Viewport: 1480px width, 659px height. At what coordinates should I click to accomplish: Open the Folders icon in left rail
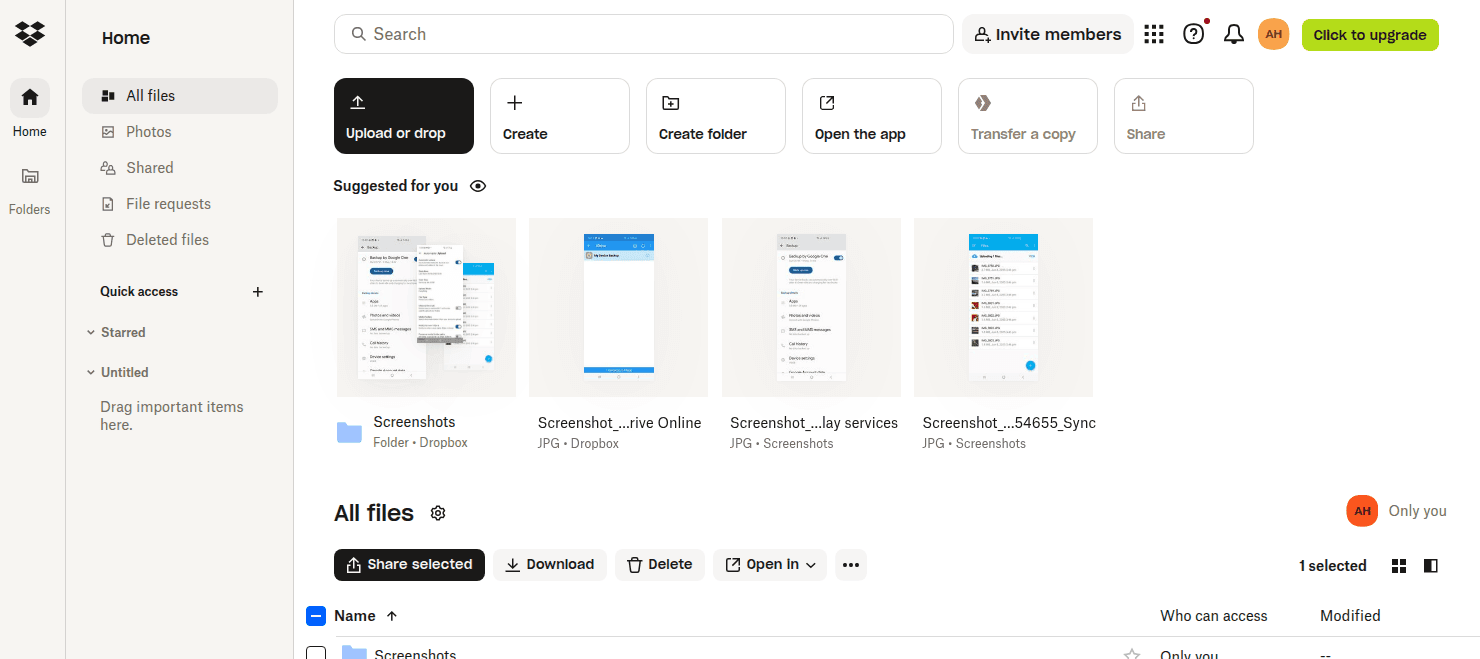tap(30, 176)
